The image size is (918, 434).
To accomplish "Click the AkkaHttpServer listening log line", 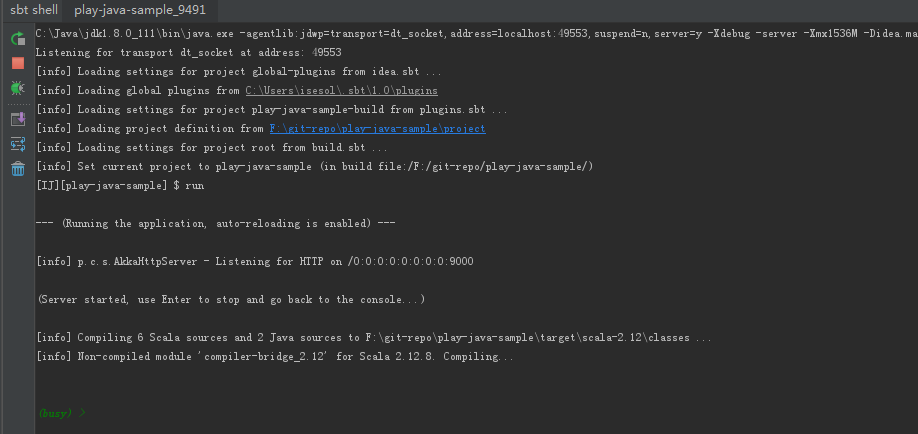I will point(255,262).
